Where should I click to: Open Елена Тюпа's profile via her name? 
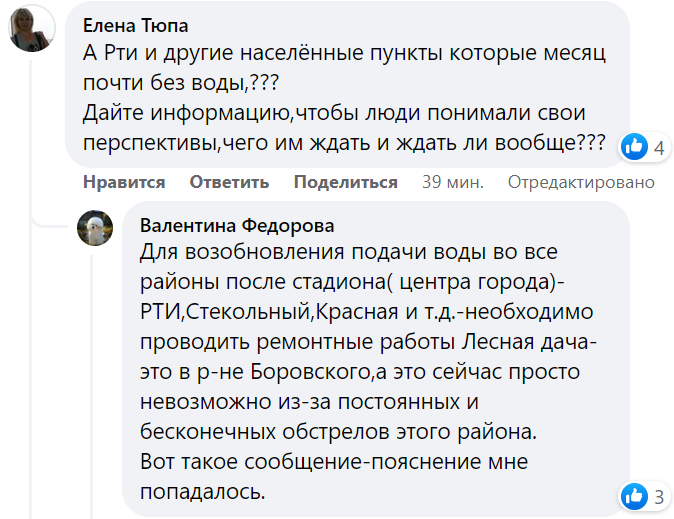(x=135, y=25)
